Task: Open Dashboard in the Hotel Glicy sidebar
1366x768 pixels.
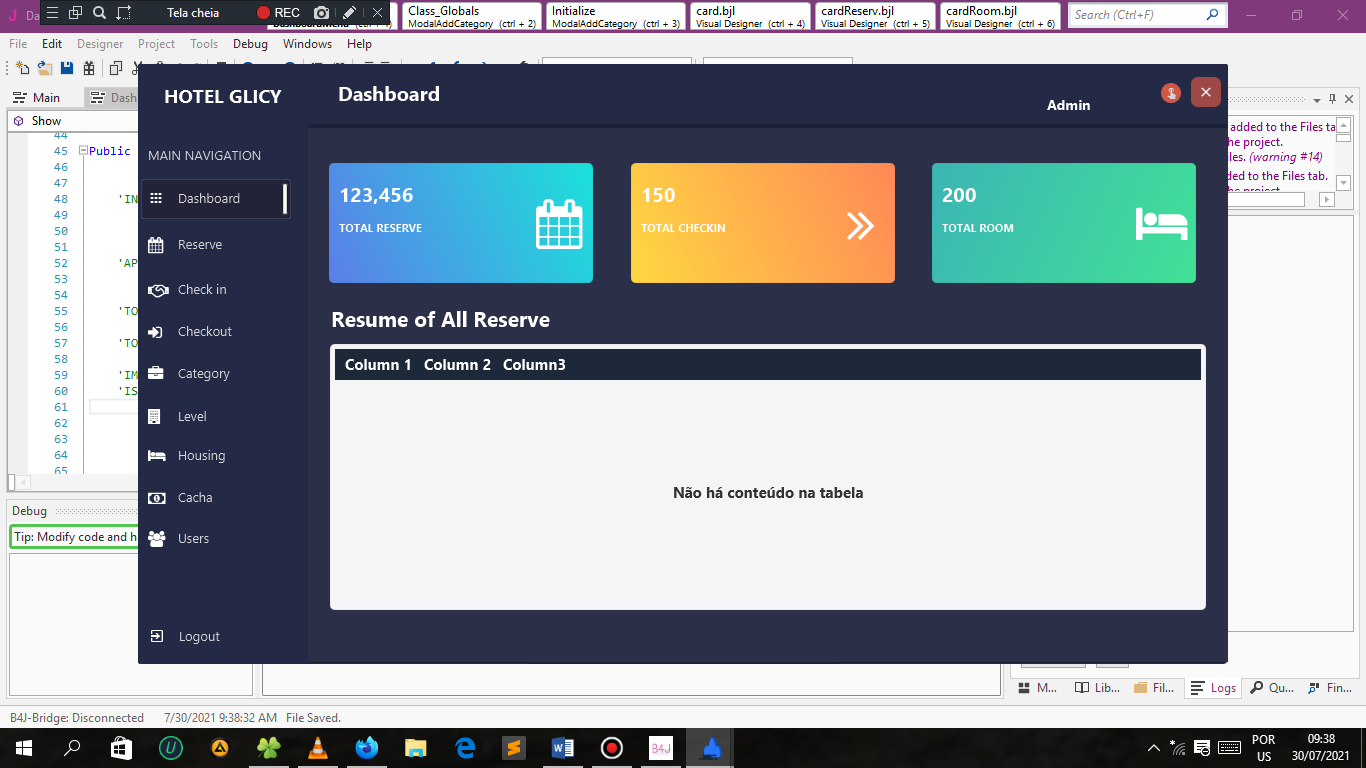Action: [x=215, y=199]
